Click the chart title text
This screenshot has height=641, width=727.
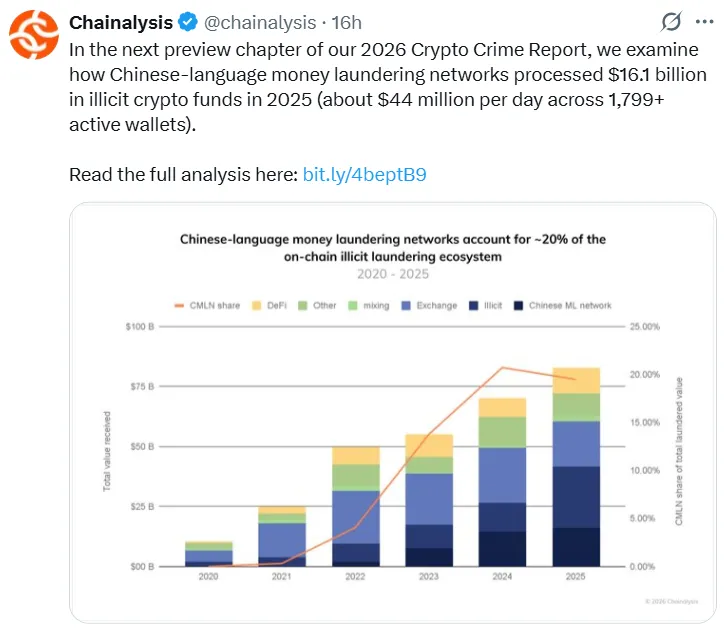pyautogui.click(x=392, y=247)
